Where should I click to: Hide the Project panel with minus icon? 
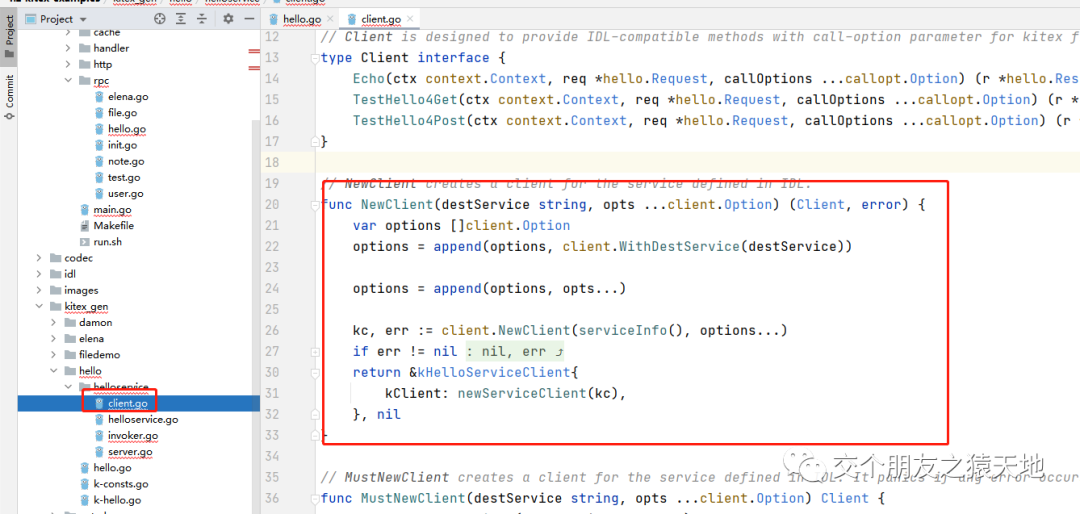click(x=249, y=19)
